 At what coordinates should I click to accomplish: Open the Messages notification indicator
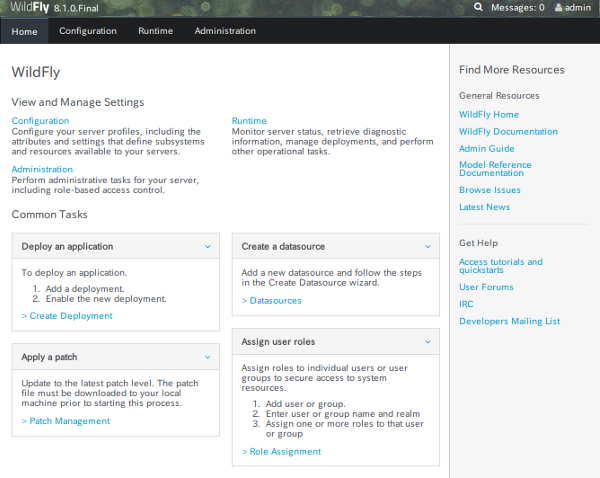516,7
